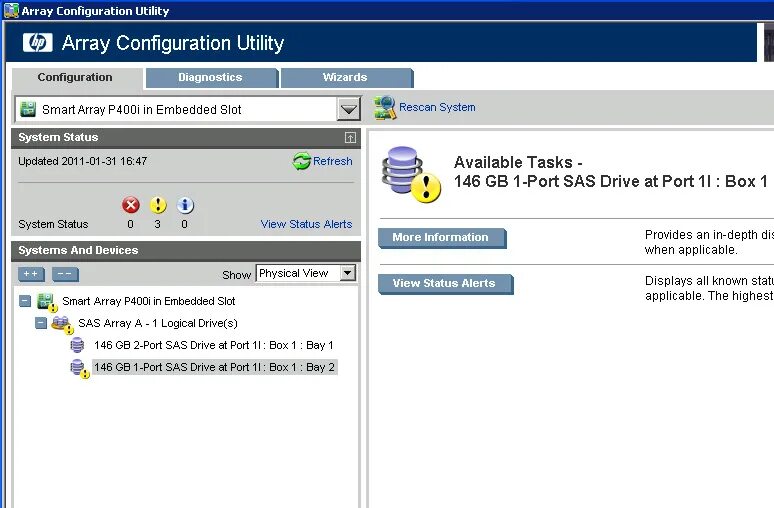
Task: Open the Show view dropdown set to Physical View
Action: pyautogui.click(x=306, y=273)
